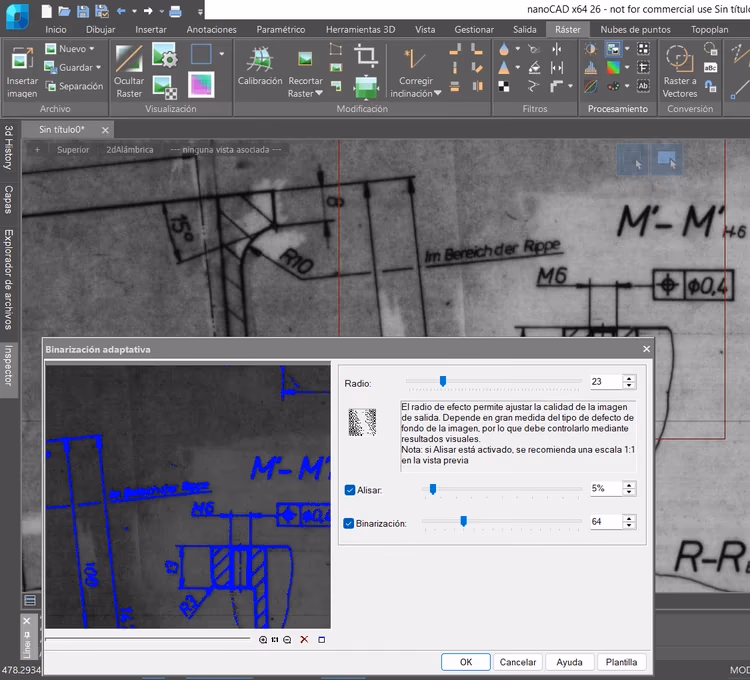This screenshot has height=680, width=750.
Task: Click the paint bucket fill filter icon
Action: coord(534,67)
